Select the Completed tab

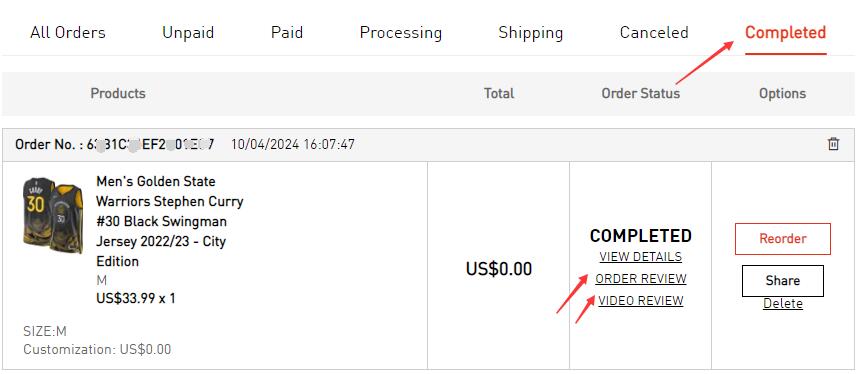(786, 33)
